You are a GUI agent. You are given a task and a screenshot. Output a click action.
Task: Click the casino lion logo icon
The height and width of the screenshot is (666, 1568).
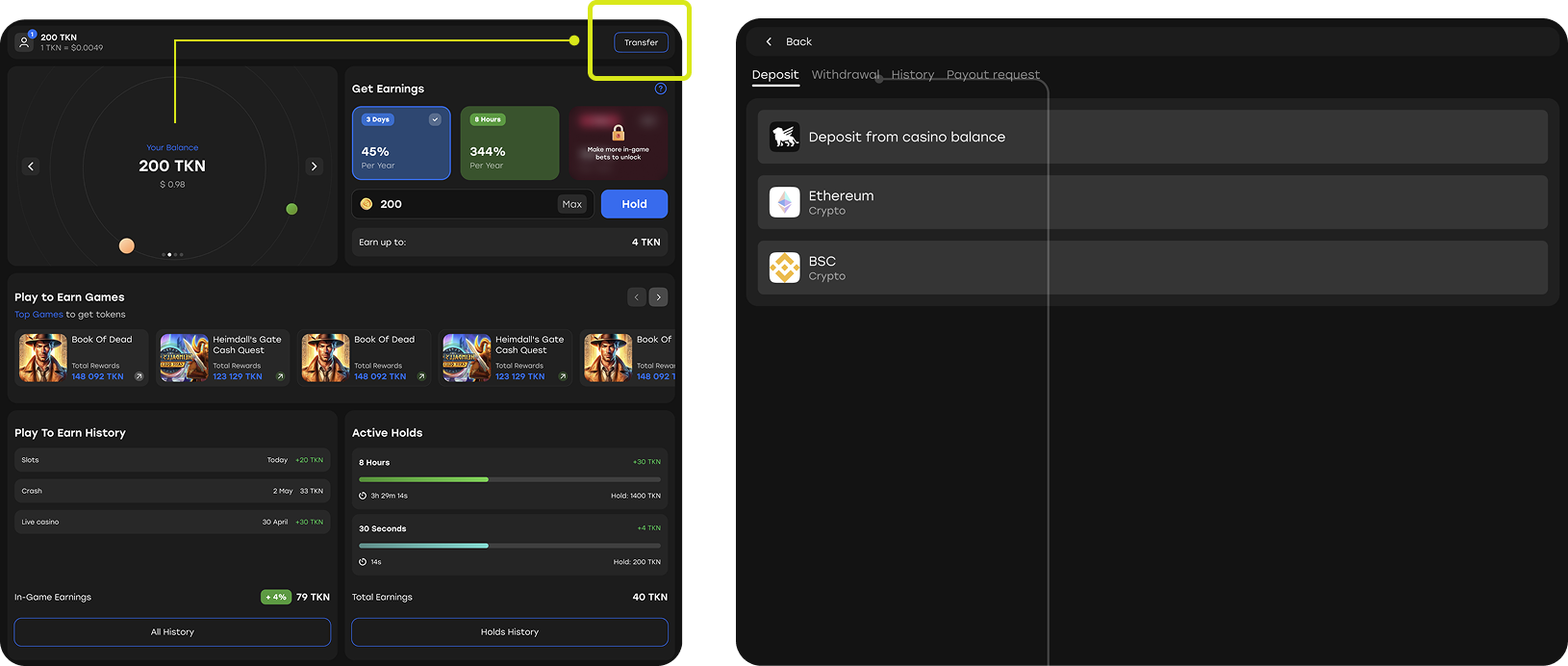(x=784, y=137)
